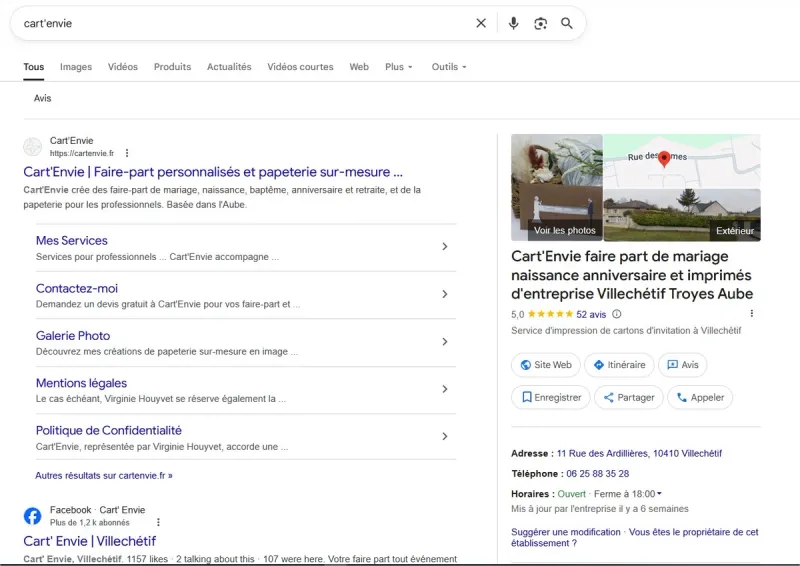
Task: Open the three-dot menu in the business panel
Action: click(x=752, y=313)
